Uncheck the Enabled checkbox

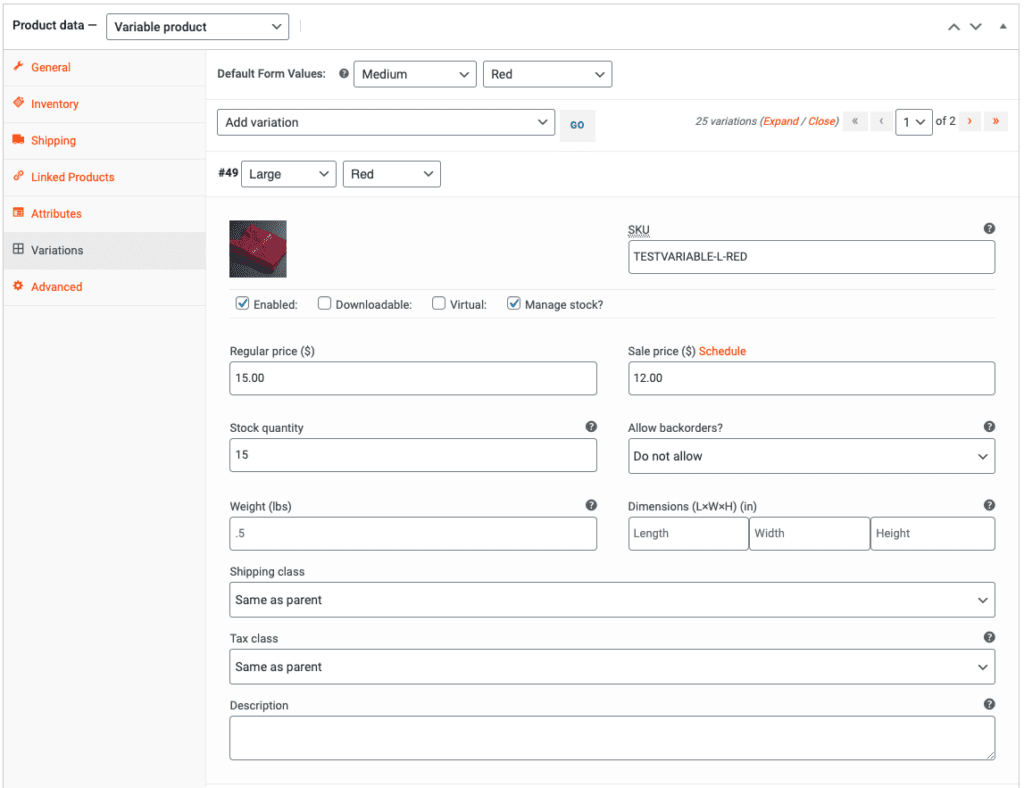(x=242, y=304)
